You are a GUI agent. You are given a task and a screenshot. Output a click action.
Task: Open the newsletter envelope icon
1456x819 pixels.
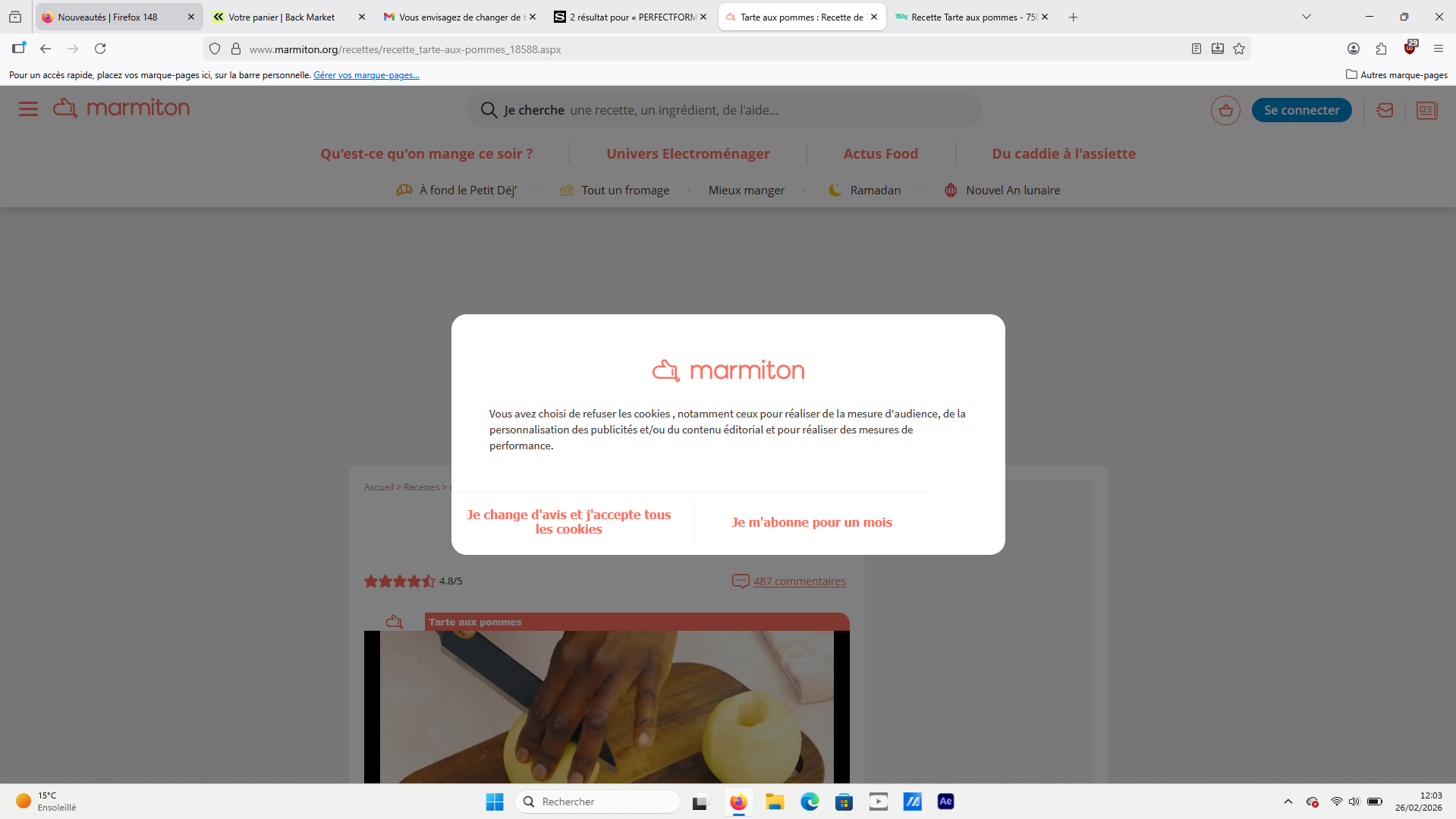point(1385,111)
